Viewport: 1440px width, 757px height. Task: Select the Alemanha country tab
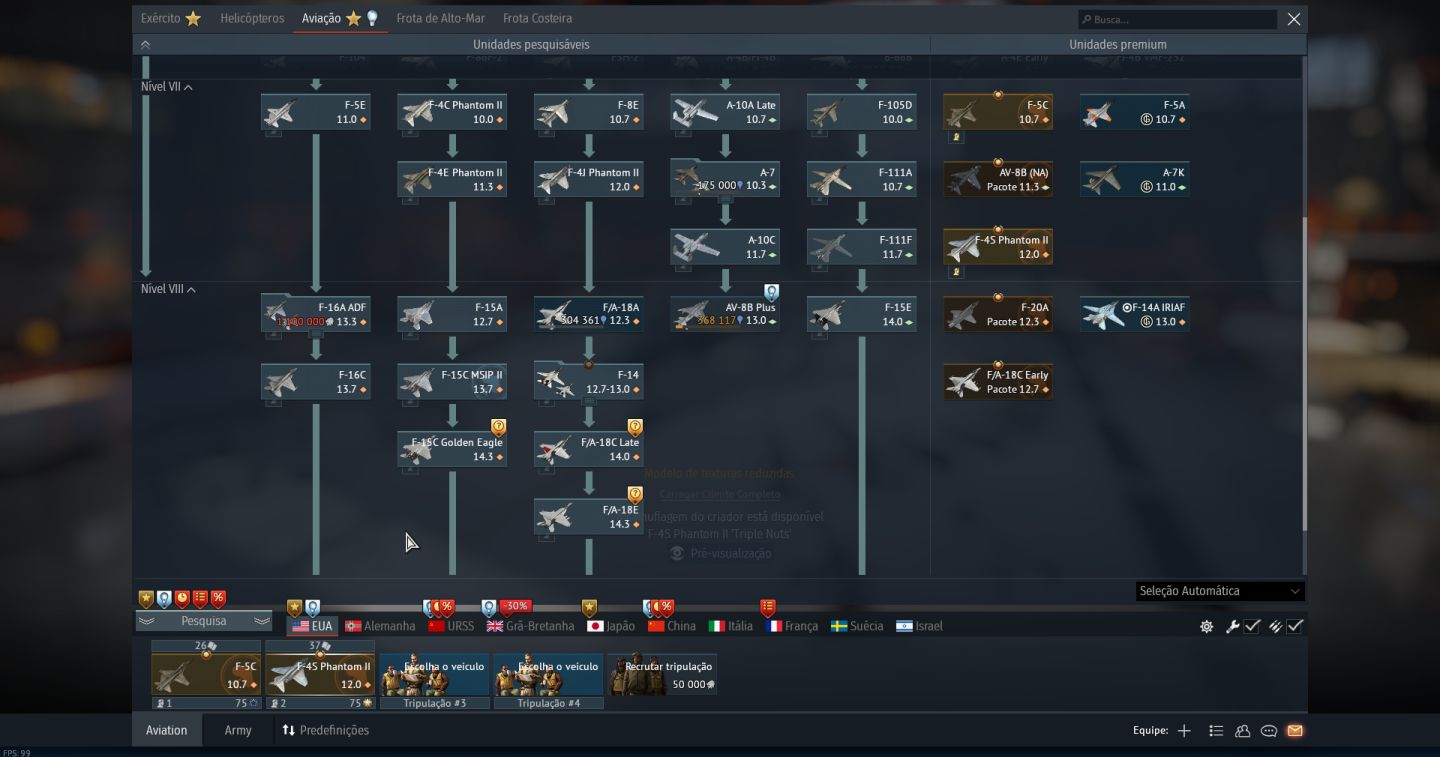click(x=380, y=626)
